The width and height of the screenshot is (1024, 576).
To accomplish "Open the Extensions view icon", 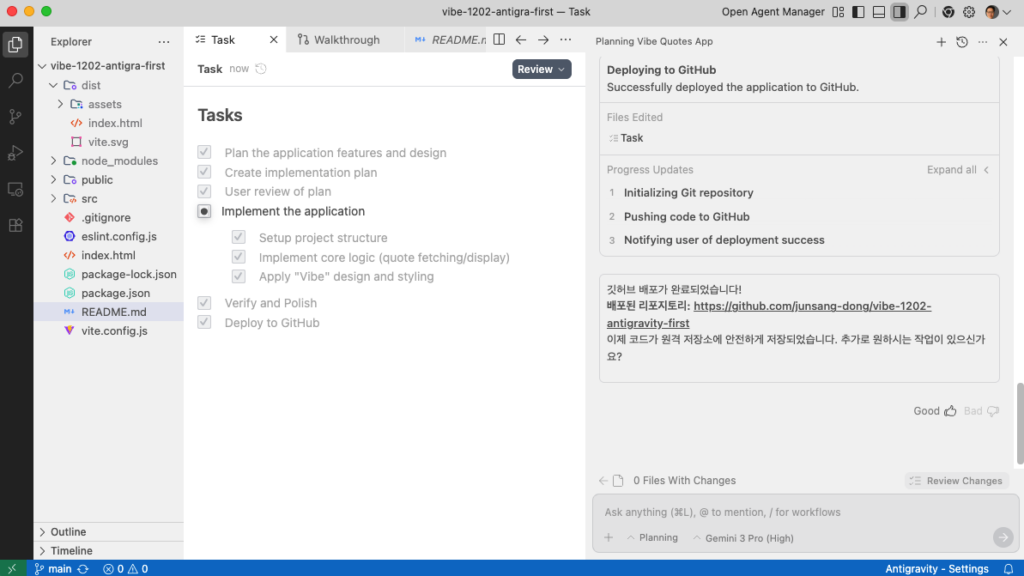I will tap(15, 225).
